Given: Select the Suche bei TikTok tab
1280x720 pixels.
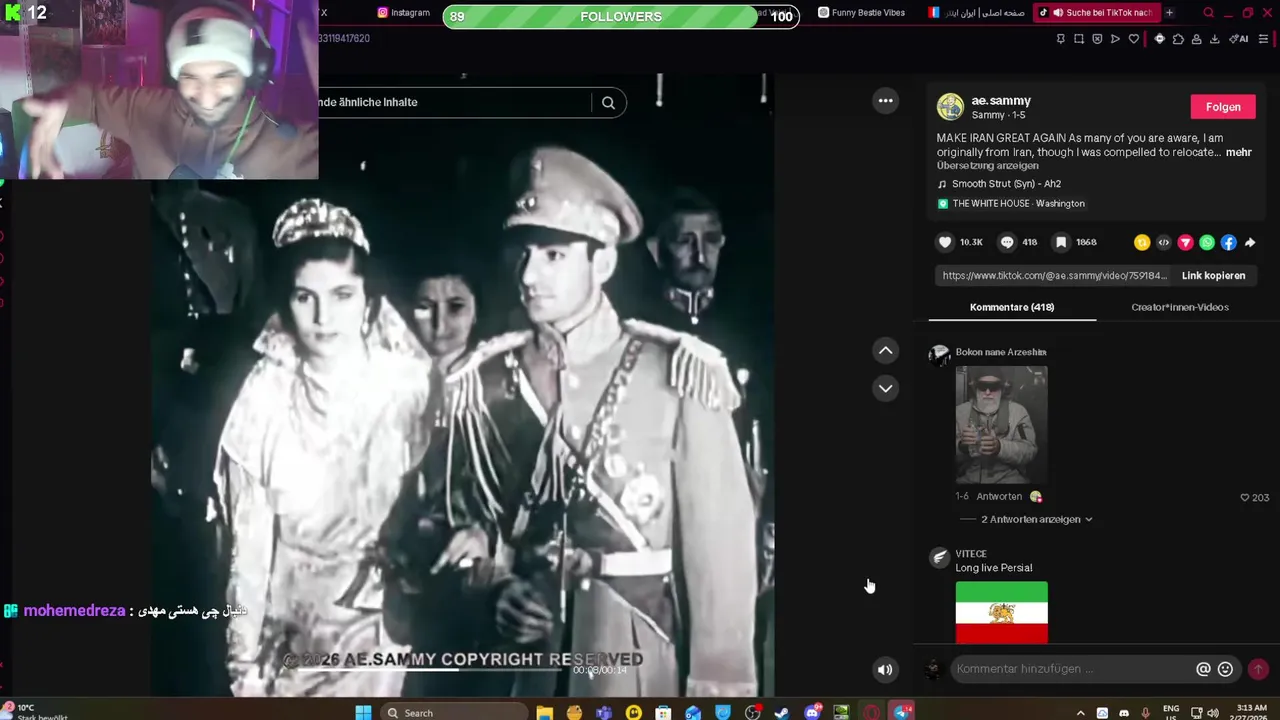Looking at the screenshot, I should 1097,13.
